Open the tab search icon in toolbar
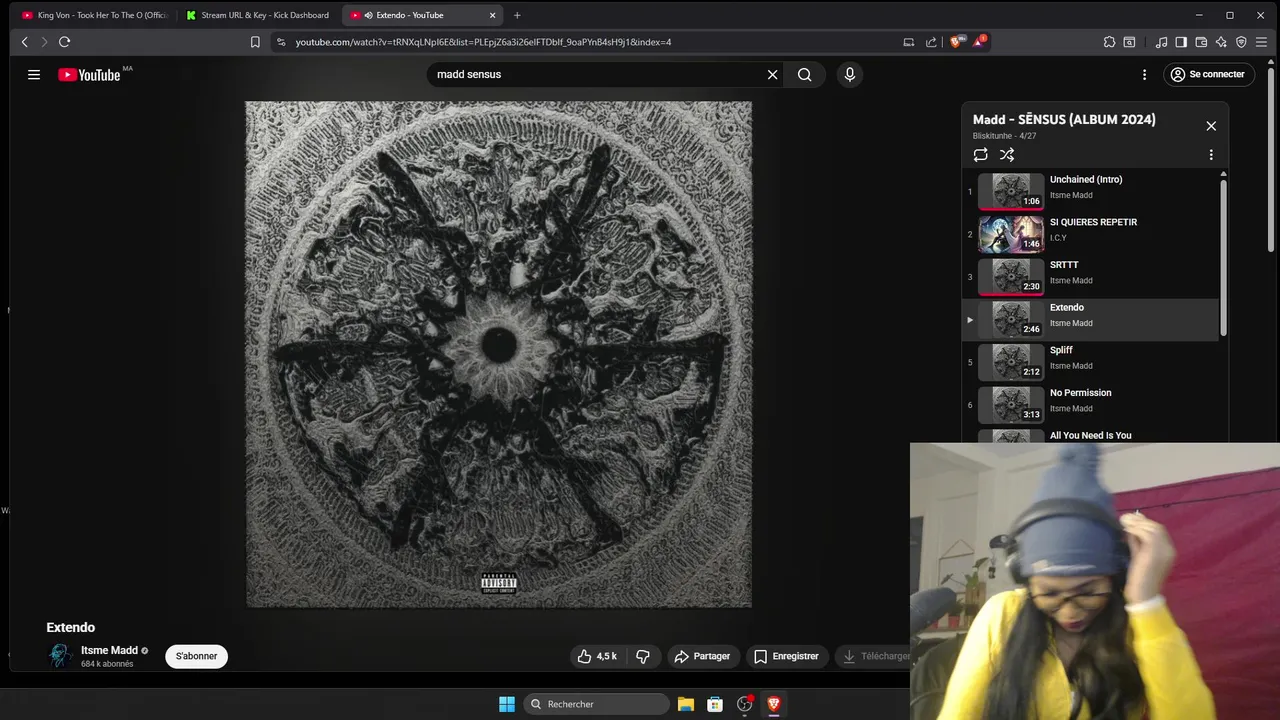The image size is (1280, 720). click(1129, 42)
